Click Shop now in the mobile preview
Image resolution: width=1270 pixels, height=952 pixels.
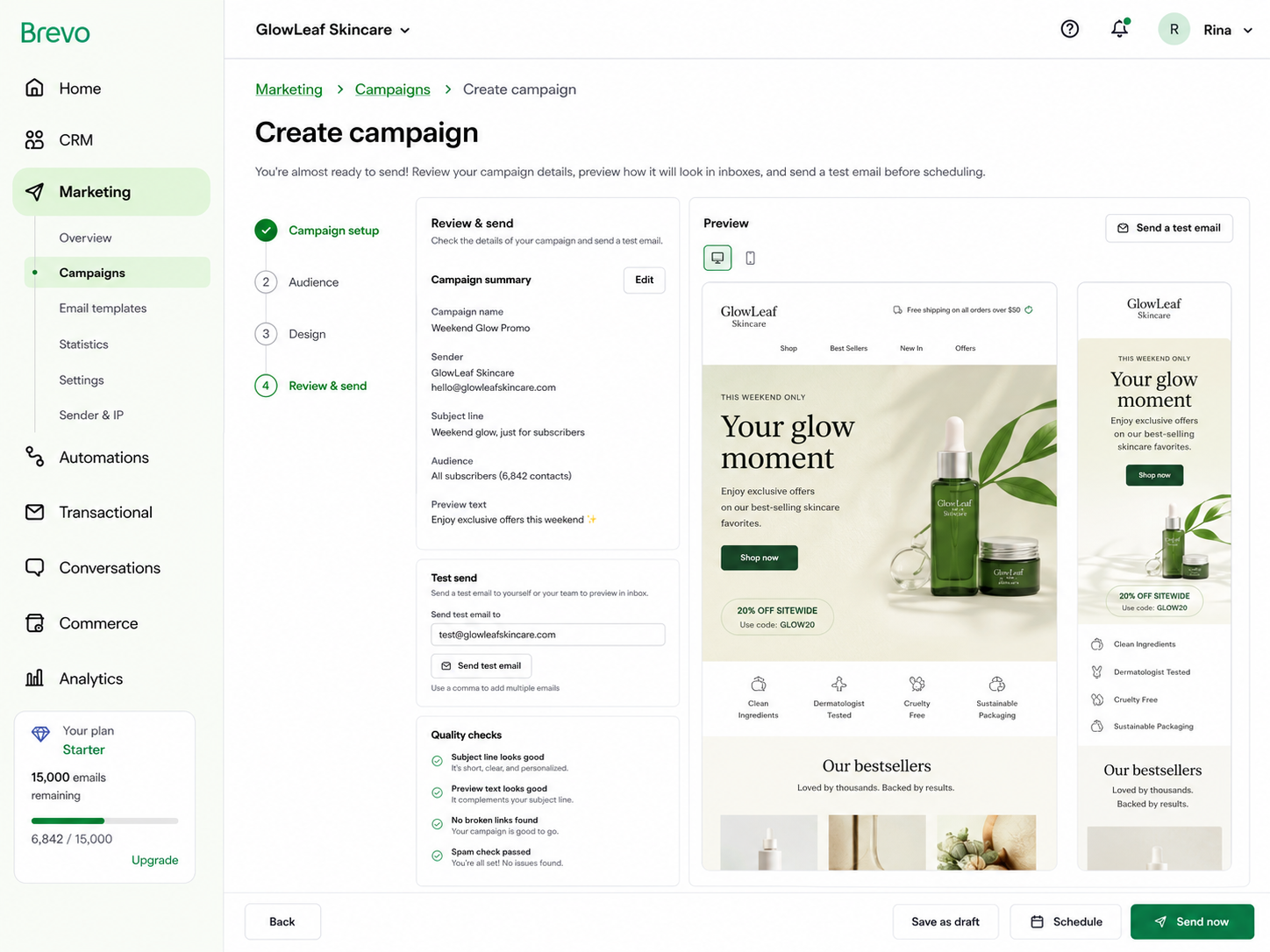tap(1154, 475)
